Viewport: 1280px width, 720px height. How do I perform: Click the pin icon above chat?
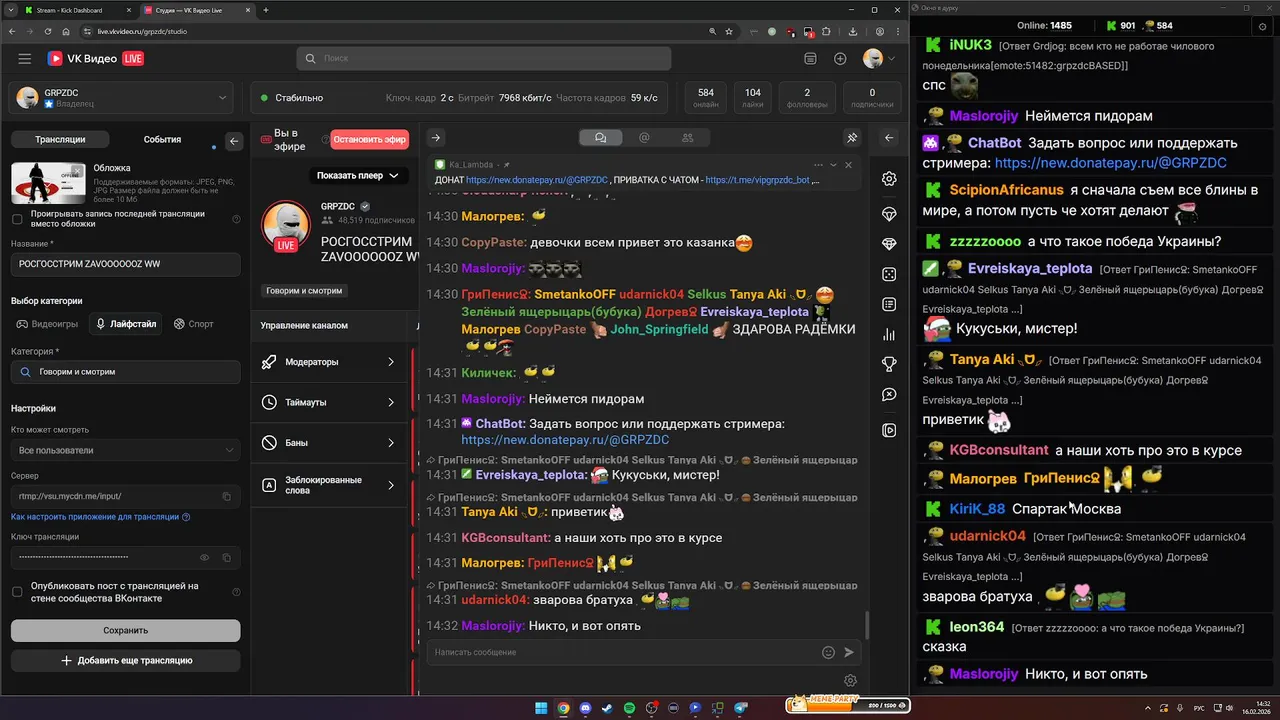(852, 138)
